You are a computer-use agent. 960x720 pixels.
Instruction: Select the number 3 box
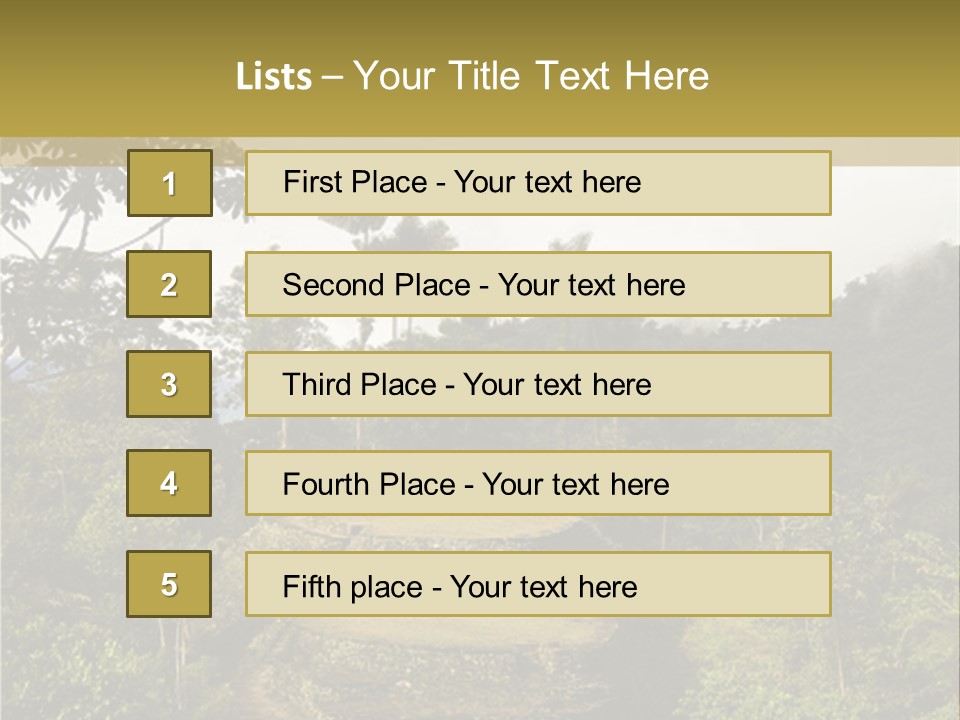coord(169,384)
